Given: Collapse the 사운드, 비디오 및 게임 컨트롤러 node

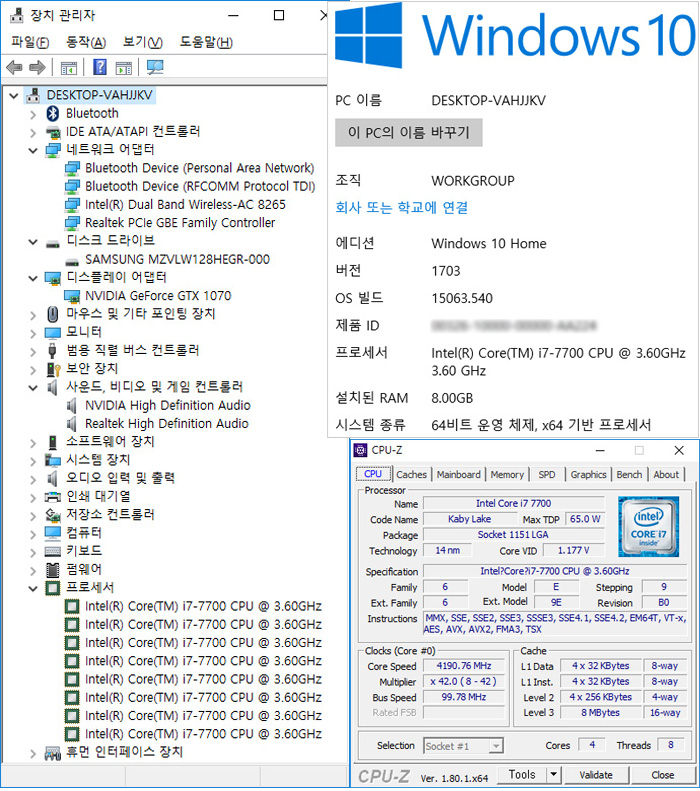Looking at the screenshot, I should (x=33, y=387).
